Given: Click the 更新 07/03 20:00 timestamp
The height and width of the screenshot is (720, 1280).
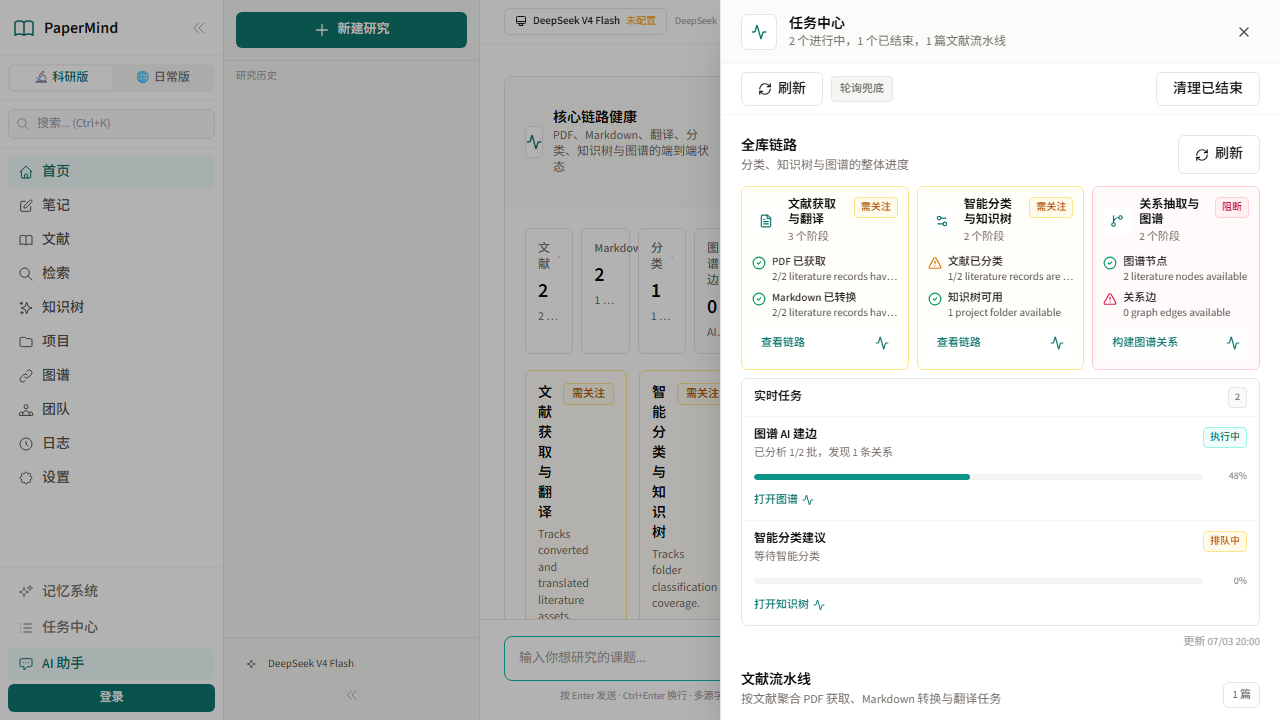Looking at the screenshot, I should pyautogui.click(x=1221, y=642).
